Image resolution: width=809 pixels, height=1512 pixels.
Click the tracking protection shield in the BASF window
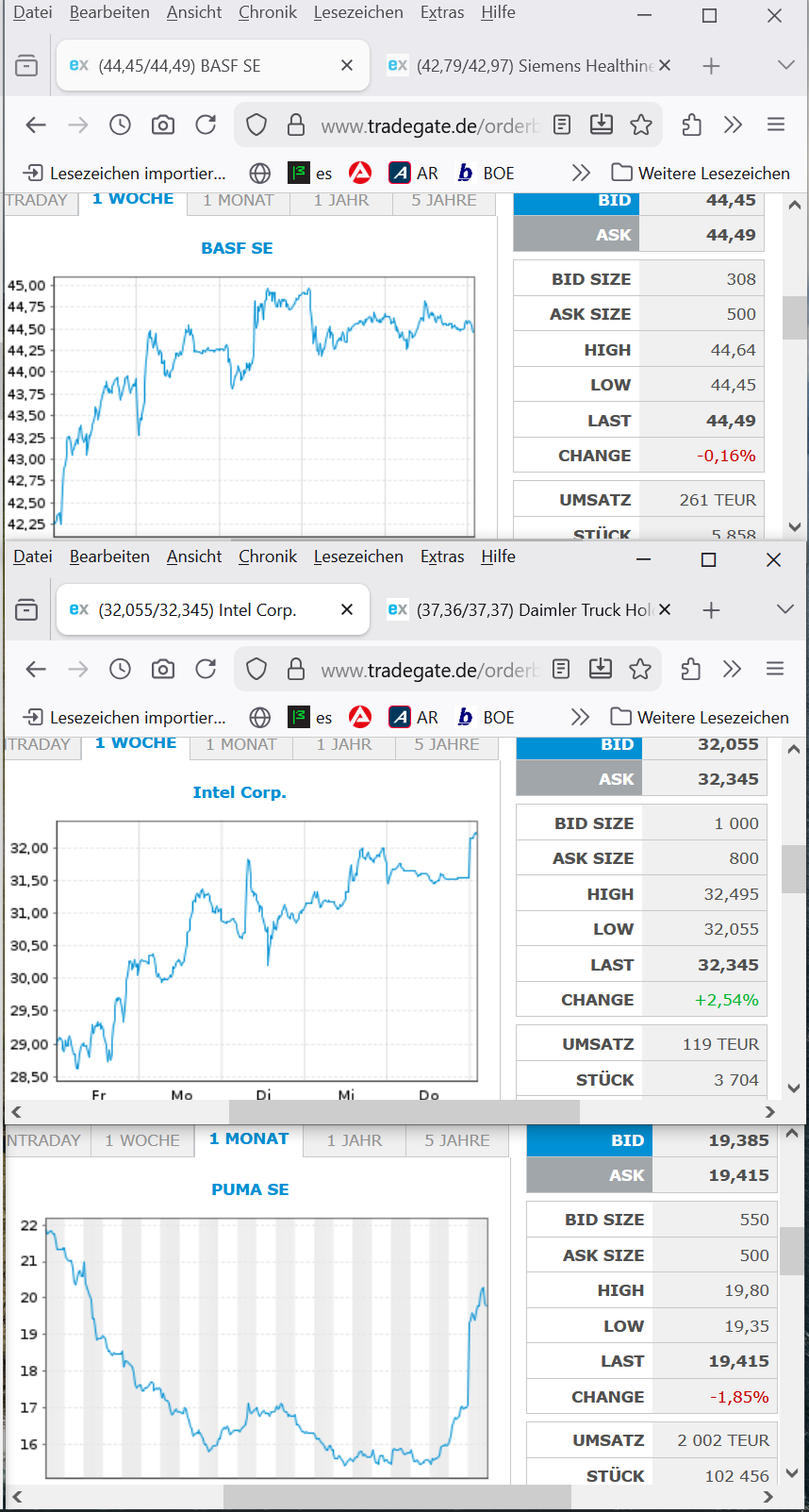click(x=256, y=125)
